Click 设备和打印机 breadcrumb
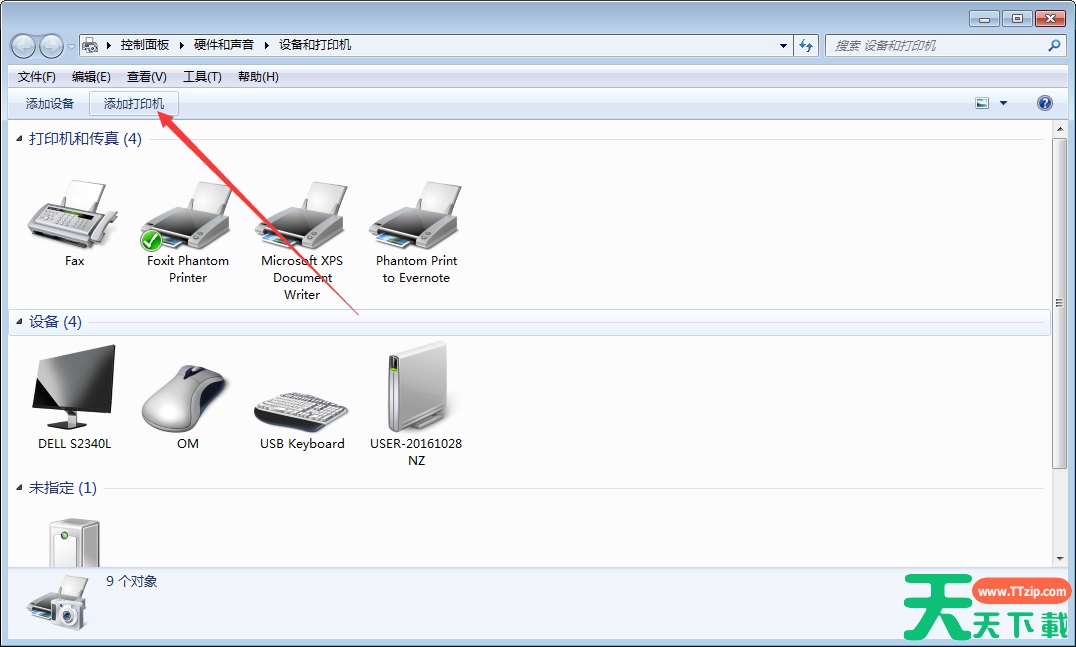Screen dimensions: 1076x647 tap(315, 45)
